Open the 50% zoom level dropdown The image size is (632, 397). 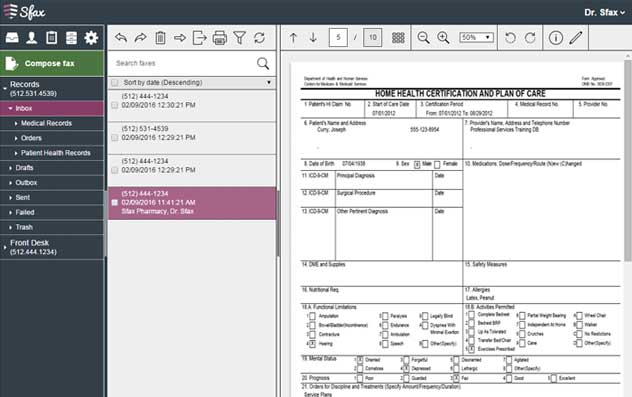(476, 37)
